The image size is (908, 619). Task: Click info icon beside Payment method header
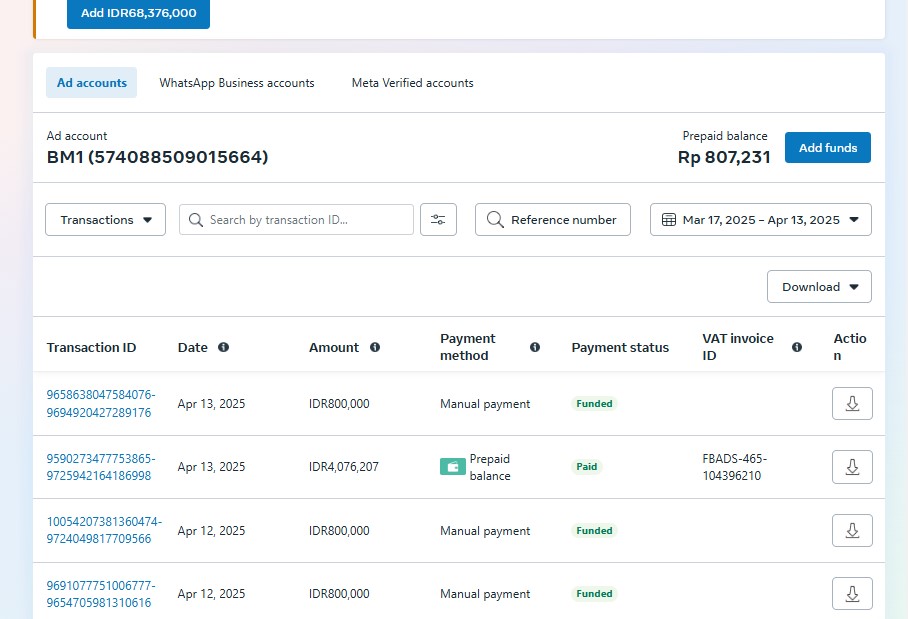[x=535, y=347]
